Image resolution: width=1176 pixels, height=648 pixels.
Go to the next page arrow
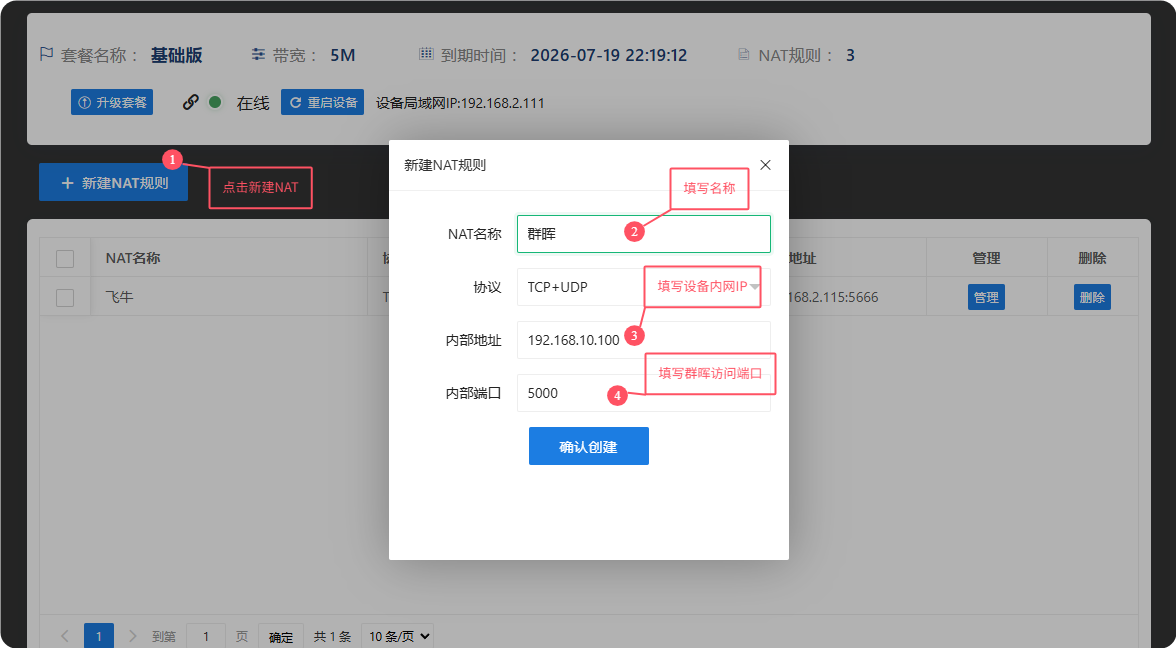tap(133, 636)
